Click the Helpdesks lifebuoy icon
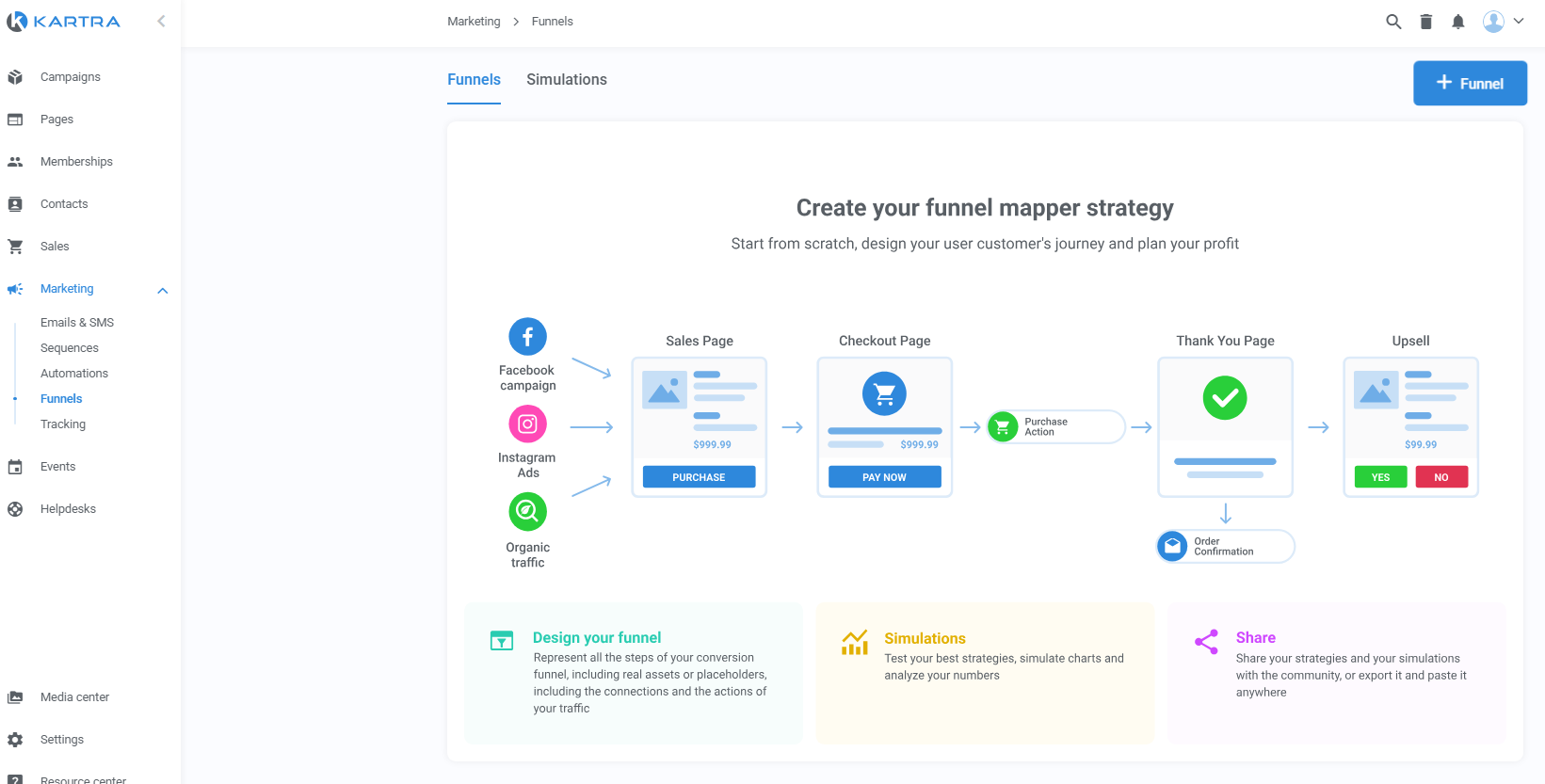This screenshot has width=1545, height=784. click(15, 509)
